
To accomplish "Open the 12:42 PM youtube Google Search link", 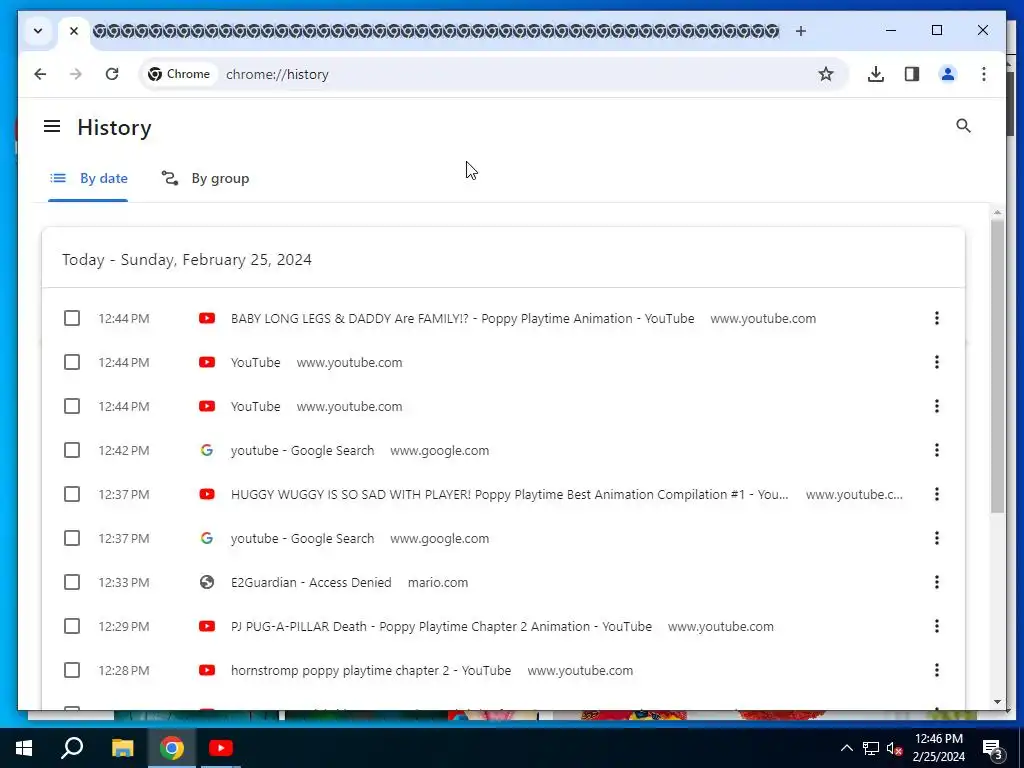I will tap(302, 450).
